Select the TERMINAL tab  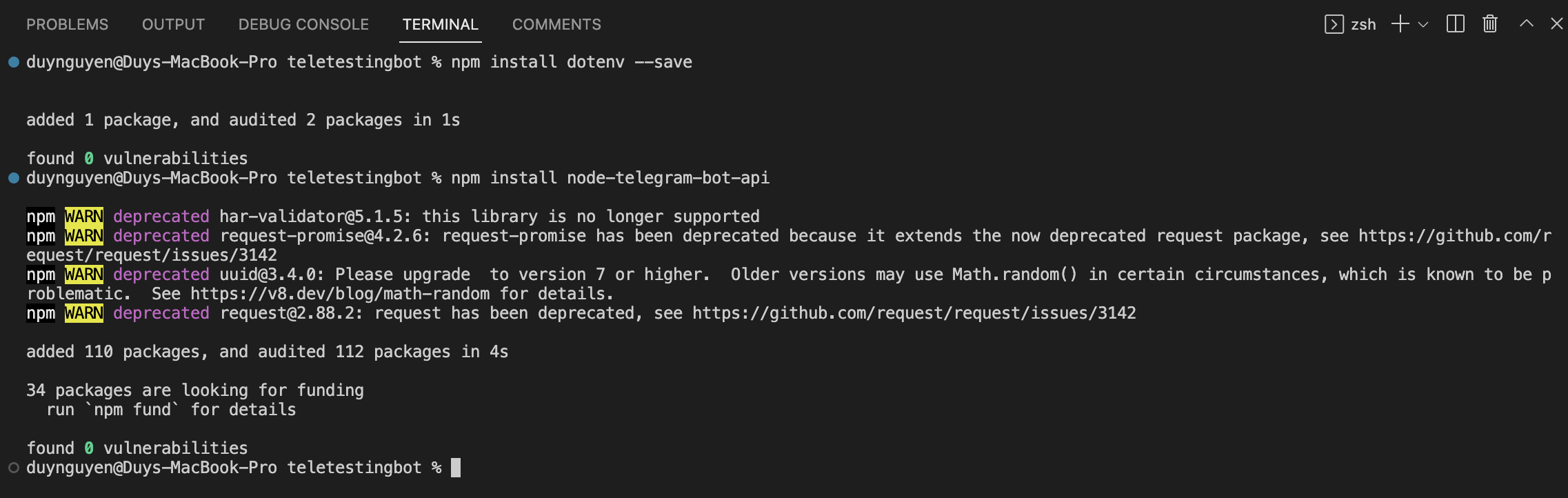[x=440, y=25]
